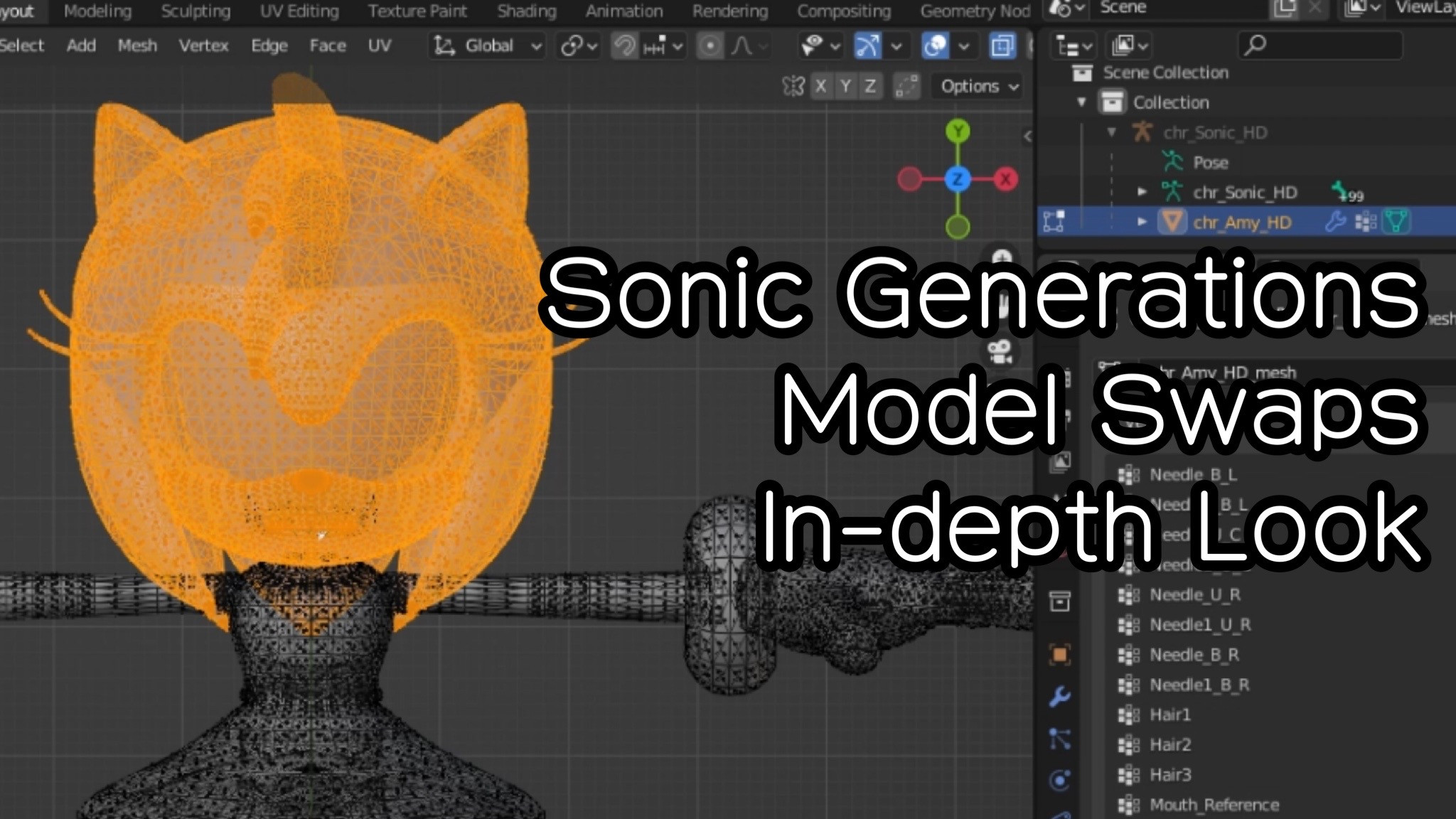
Task: Click the Z axis gizmo handle
Action: pos(959,179)
